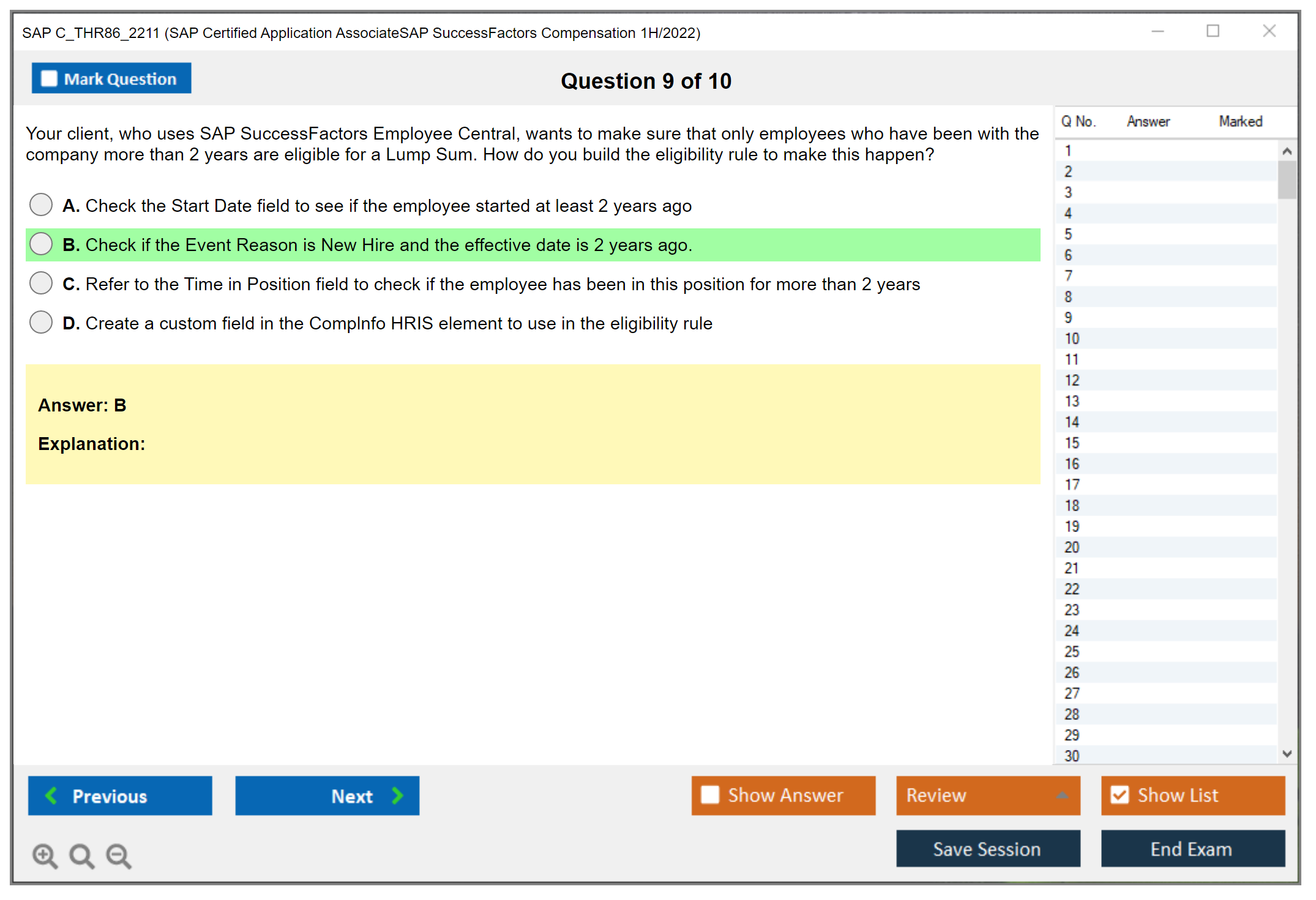Select question 15 in the list
Screen dimensions: 1316x900
(1072, 443)
